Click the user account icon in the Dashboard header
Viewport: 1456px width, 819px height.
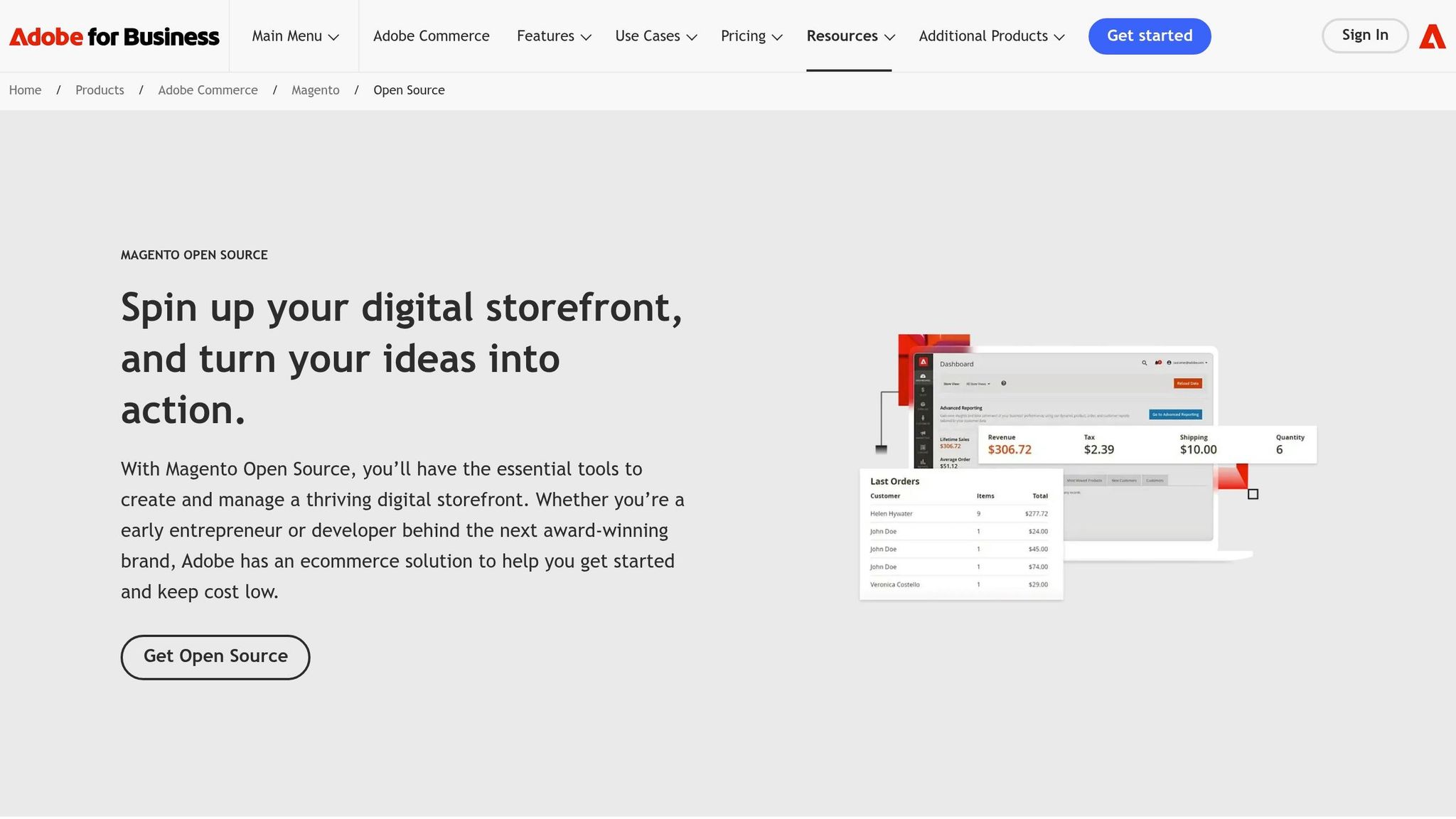pyautogui.click(x=1169, y=363)
